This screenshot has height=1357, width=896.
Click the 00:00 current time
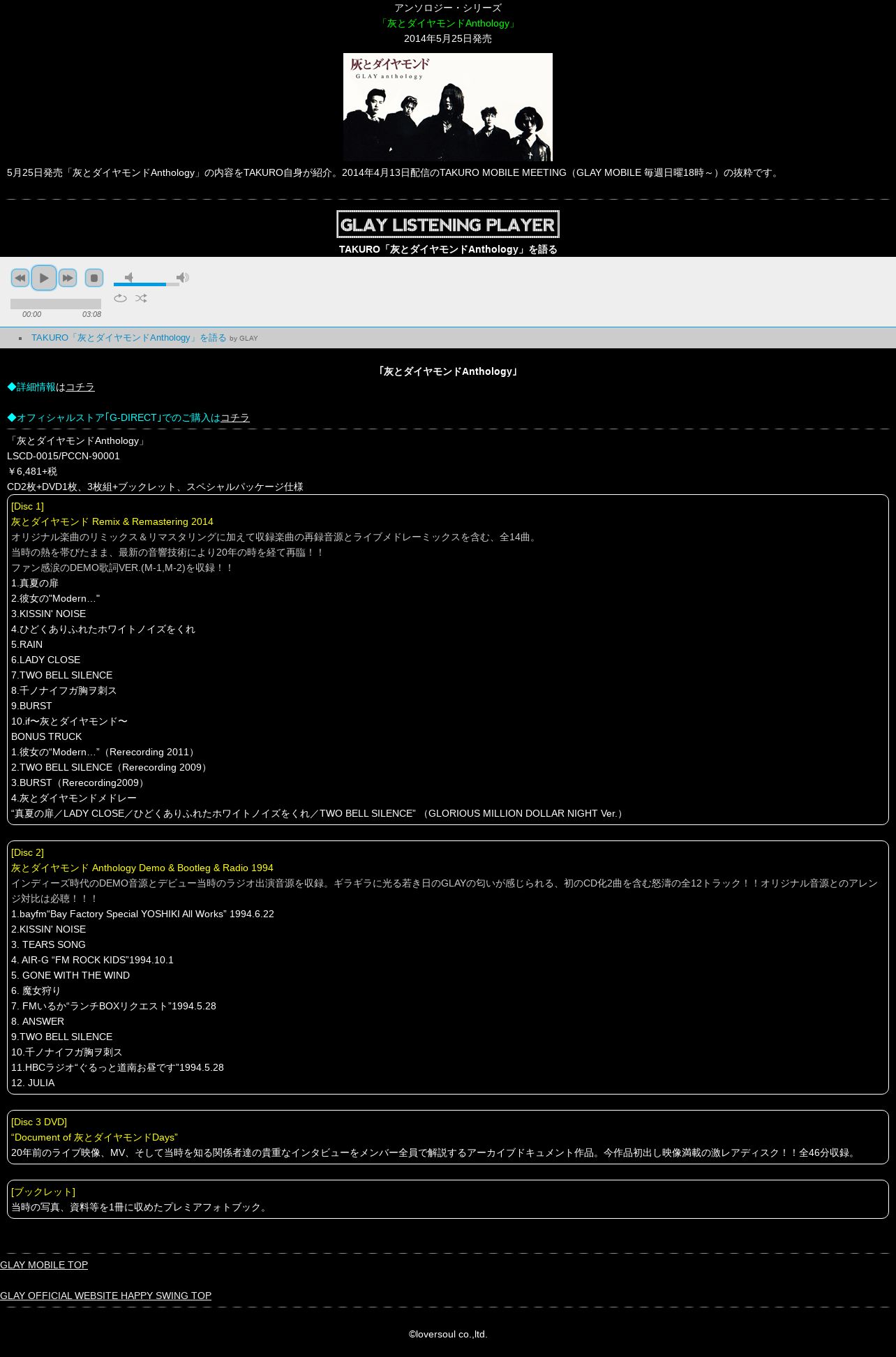(x=31, y=314)
